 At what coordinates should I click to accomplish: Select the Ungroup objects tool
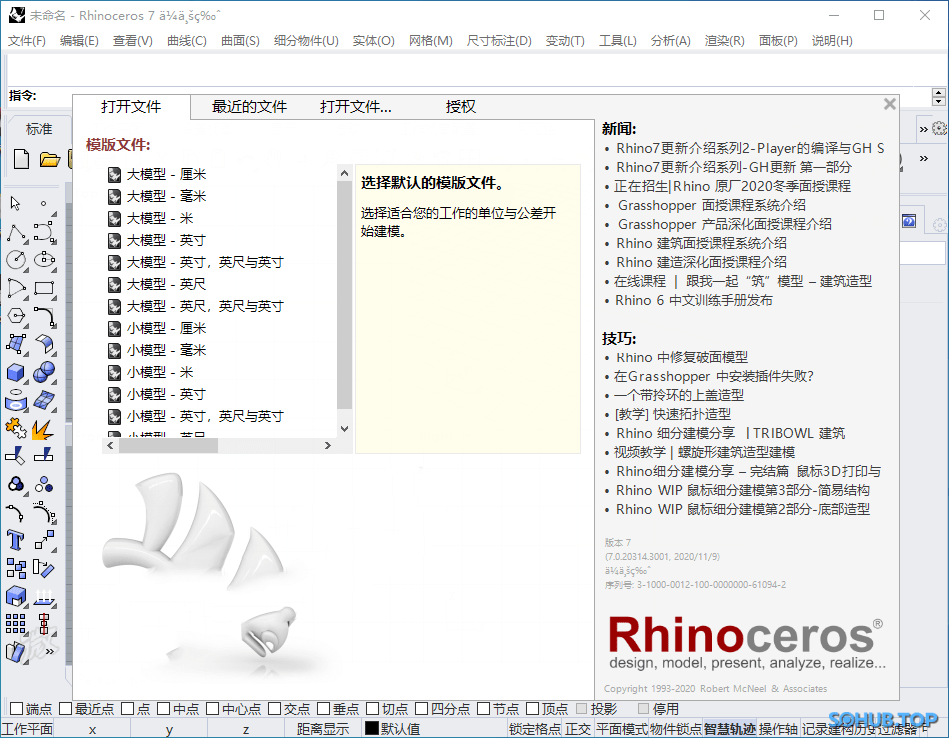(44, 484)
